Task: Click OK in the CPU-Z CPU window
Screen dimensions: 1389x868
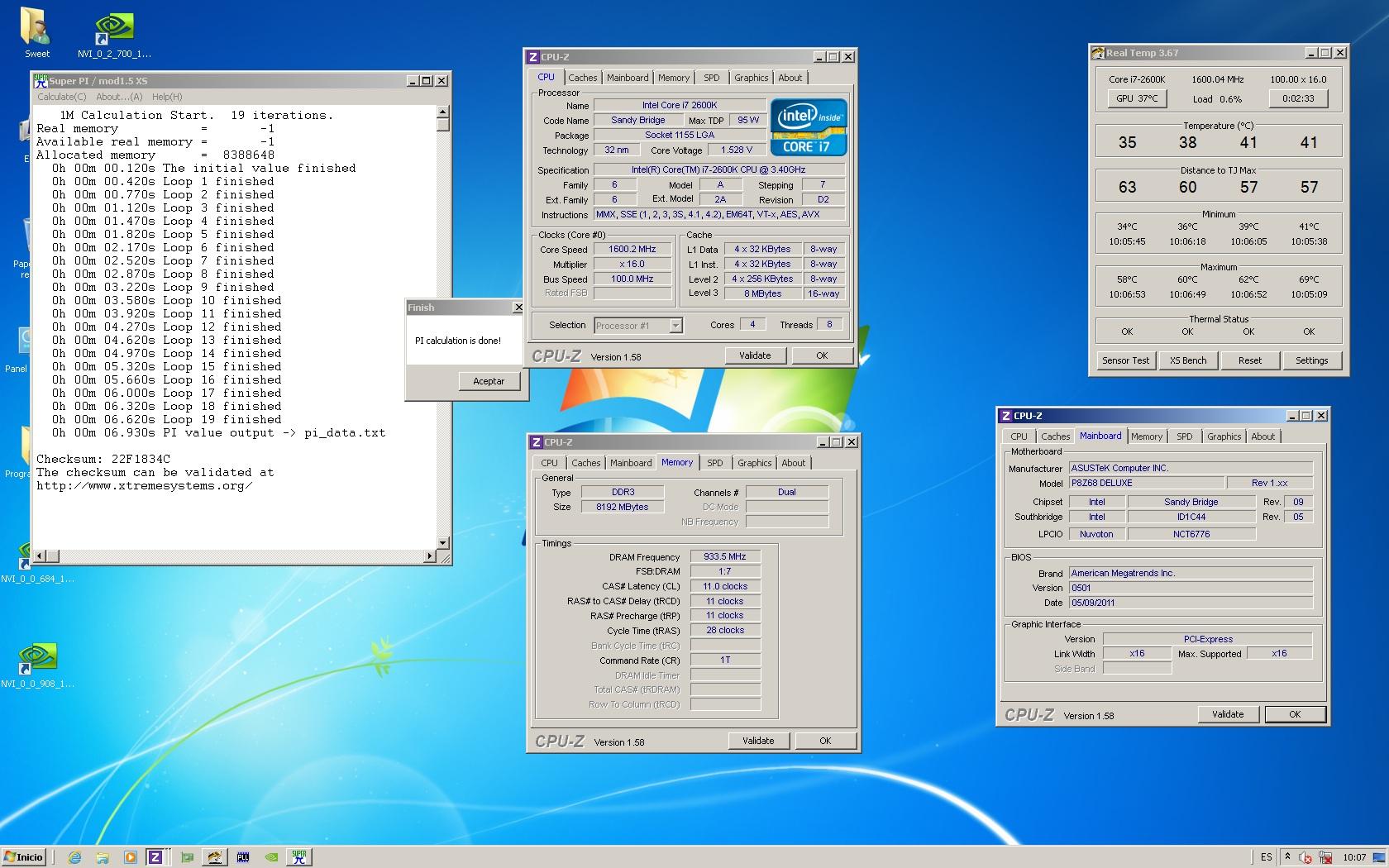Action: point(822,355)
